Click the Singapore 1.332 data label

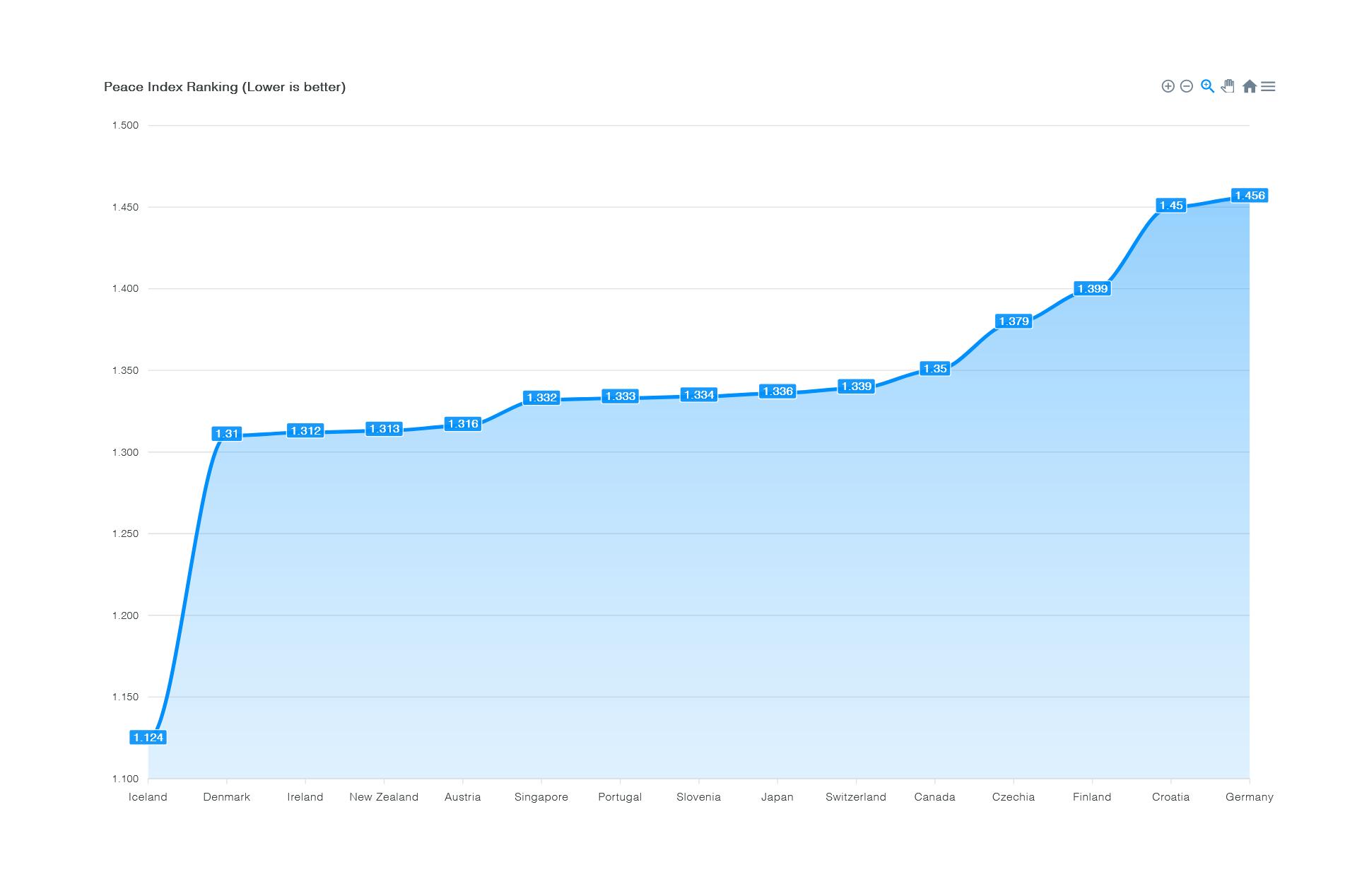pos(541,398)
